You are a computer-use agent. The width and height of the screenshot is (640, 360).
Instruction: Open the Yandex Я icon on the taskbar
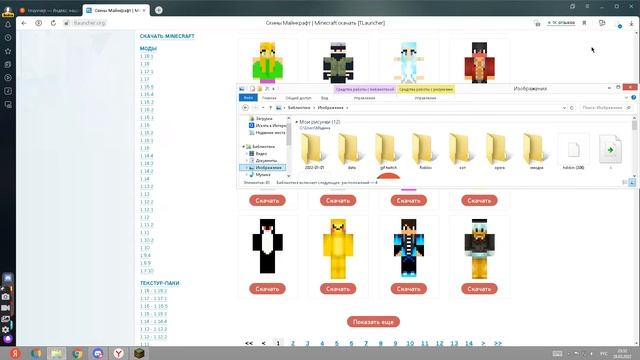click(x=16, y=353)
